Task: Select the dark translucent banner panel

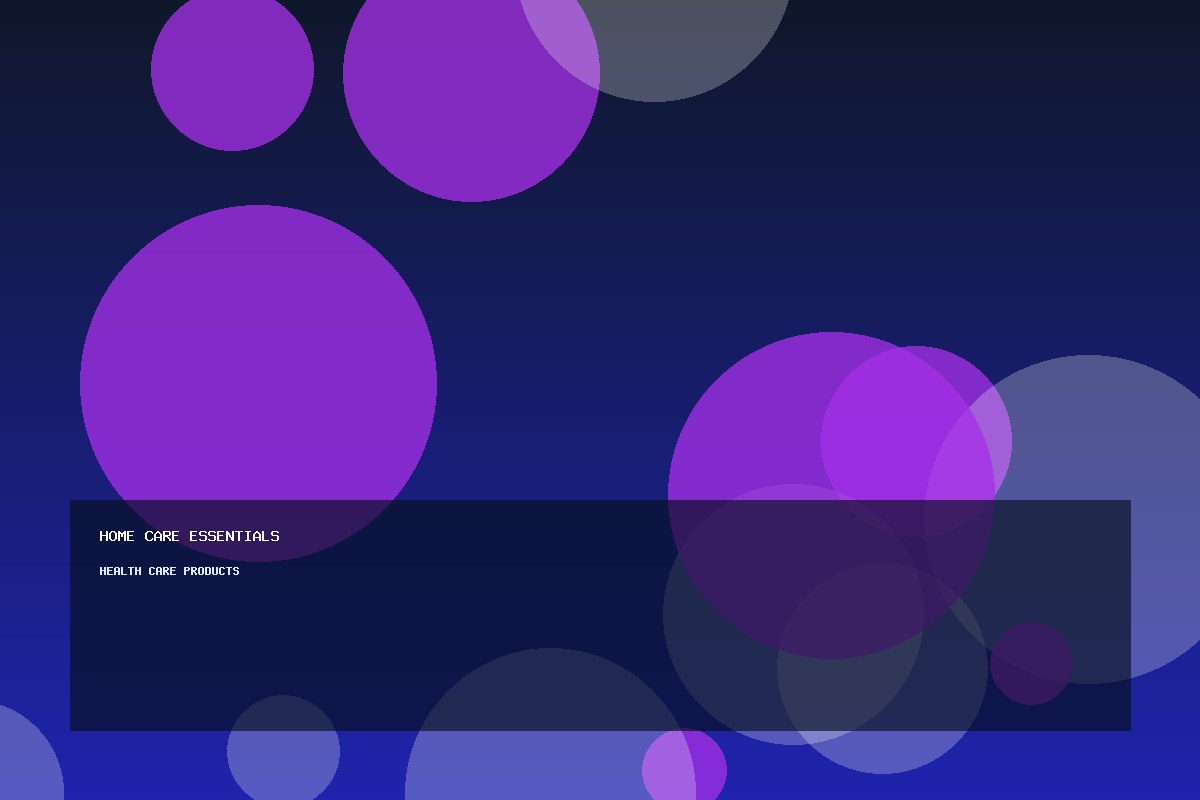Action: (x=600, y=615)
